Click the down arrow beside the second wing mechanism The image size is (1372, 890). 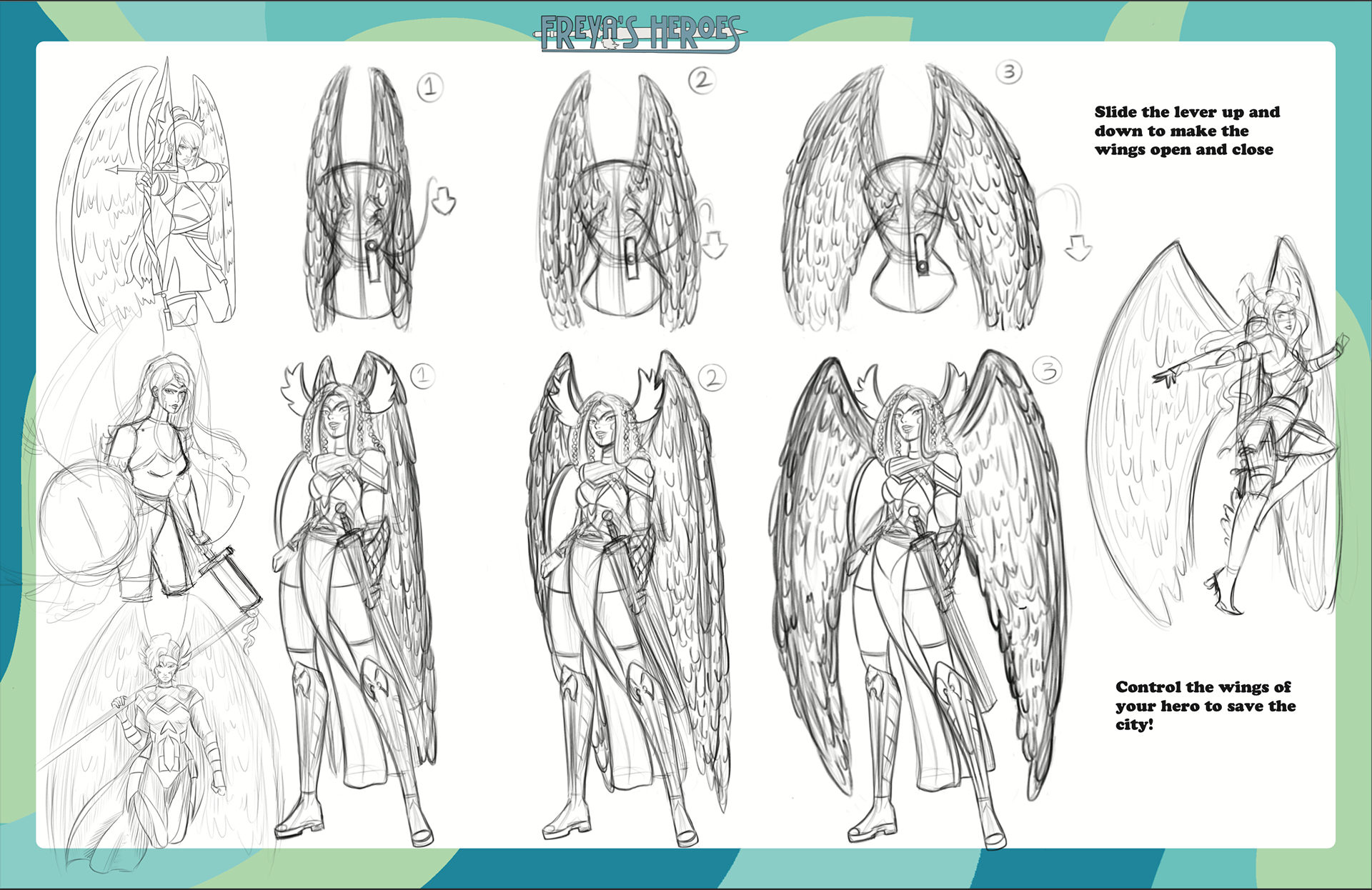click(x=714, y=245)
